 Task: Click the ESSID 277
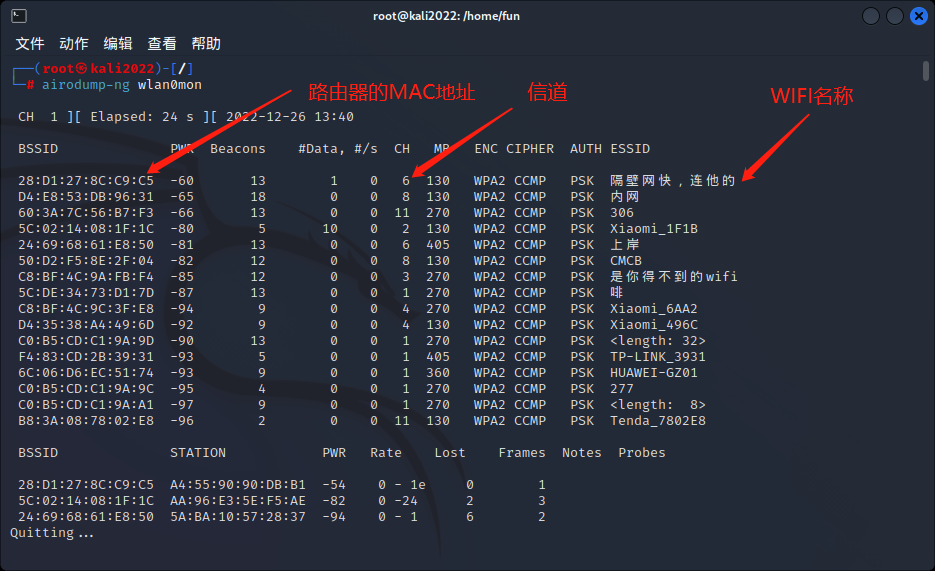(x=622, y=389)
